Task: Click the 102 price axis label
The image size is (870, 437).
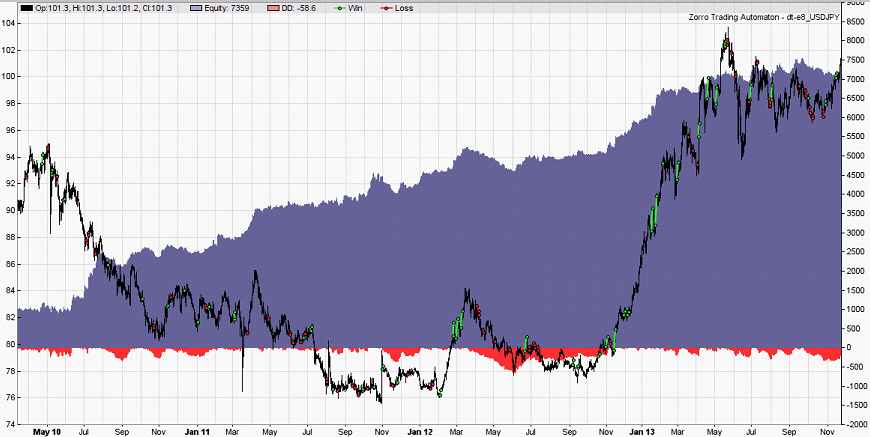Action: 8,50
